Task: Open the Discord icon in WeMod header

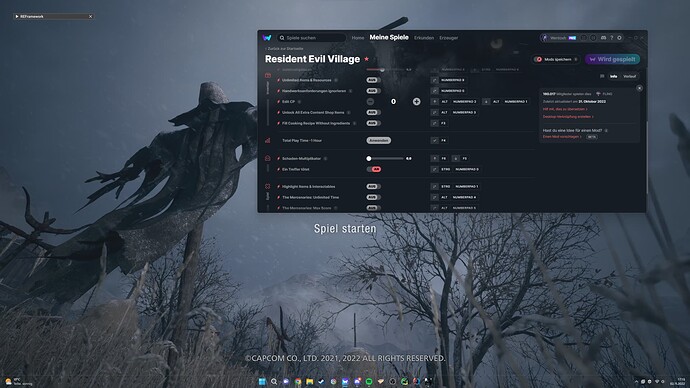Action: pyautogui.click(x=603, y=38)
